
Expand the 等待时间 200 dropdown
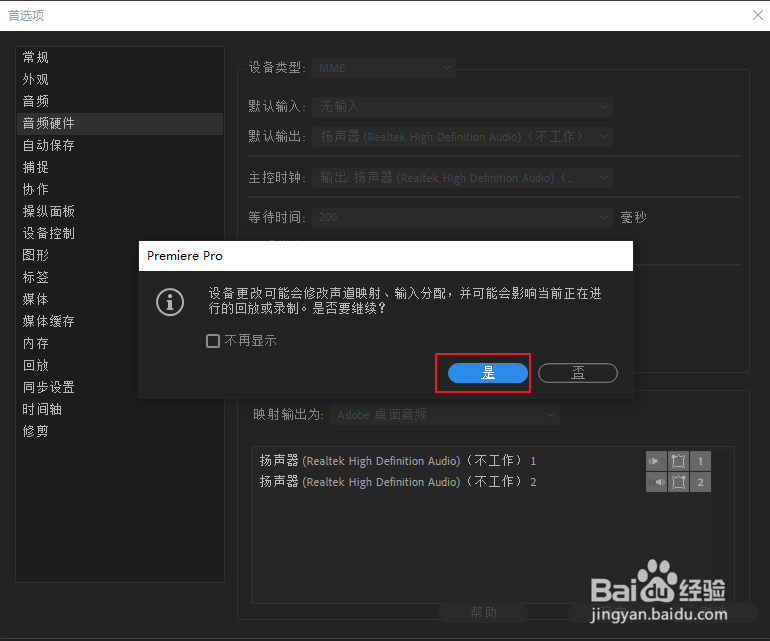click(462, 217)
